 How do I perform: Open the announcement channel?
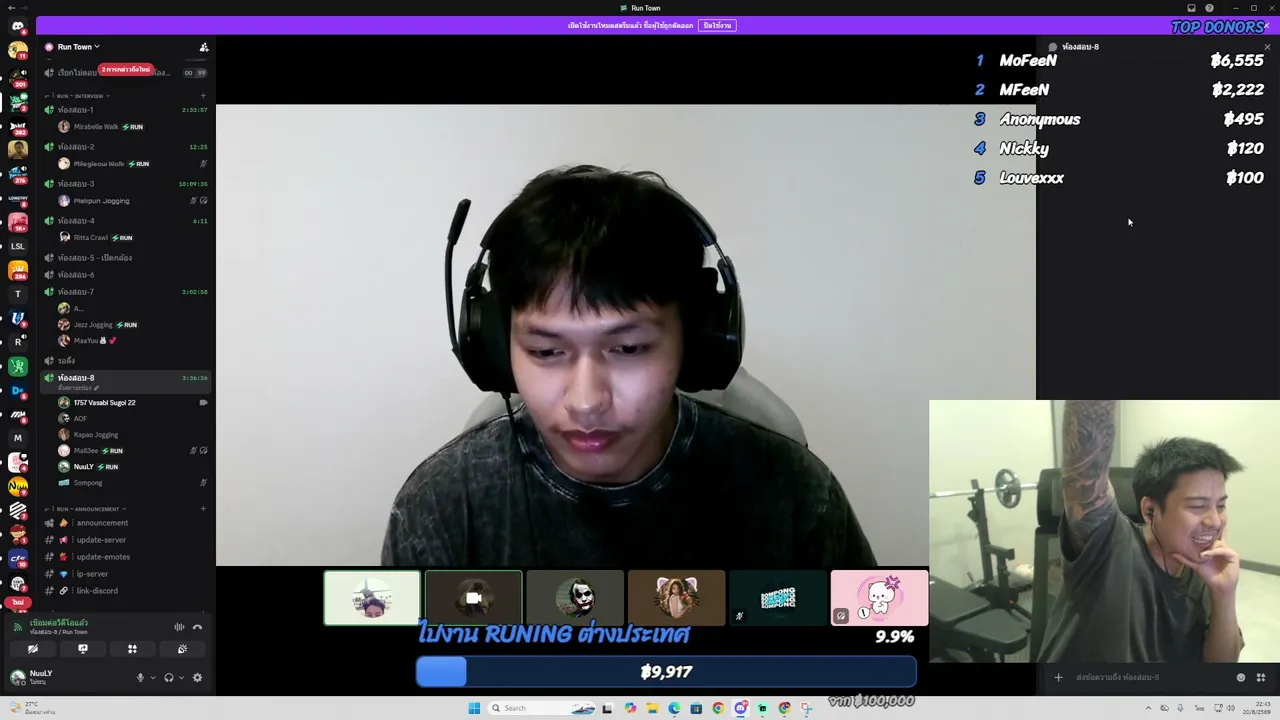tap(126, 523)
